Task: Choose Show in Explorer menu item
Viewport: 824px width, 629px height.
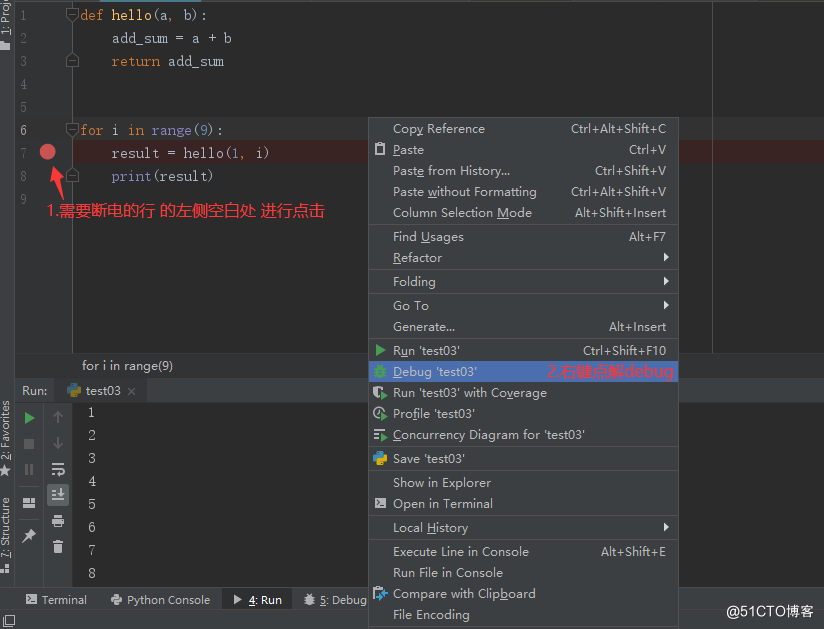Action: click(523, 482)
